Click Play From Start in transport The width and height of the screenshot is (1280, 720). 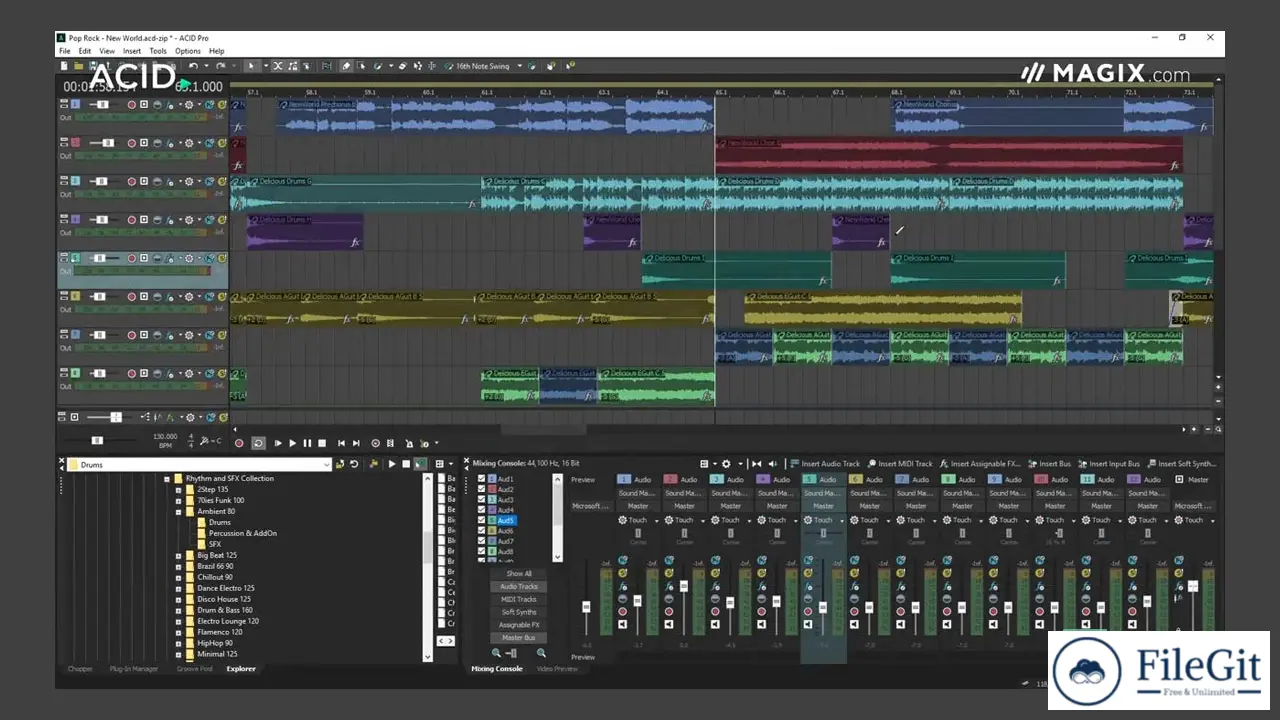(x=278, y=443)
